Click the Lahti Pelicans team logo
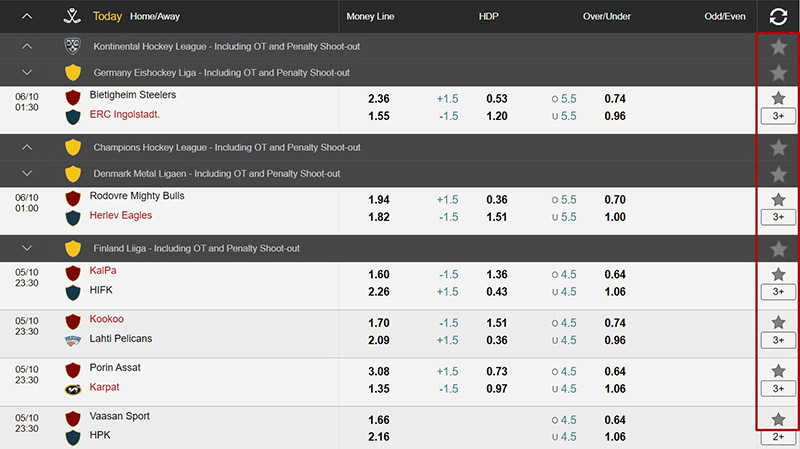 [x=72, y=340]
